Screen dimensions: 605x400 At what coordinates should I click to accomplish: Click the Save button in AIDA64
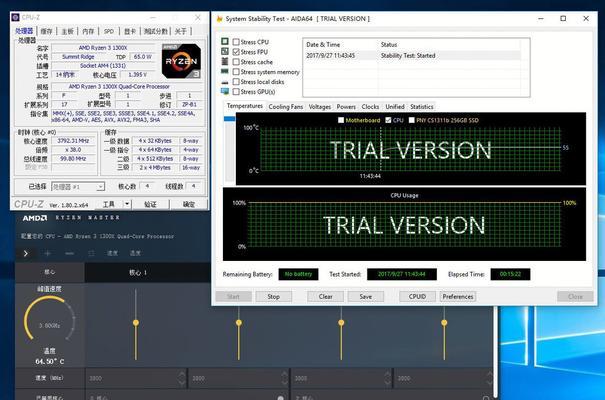[x=366, y=297]
